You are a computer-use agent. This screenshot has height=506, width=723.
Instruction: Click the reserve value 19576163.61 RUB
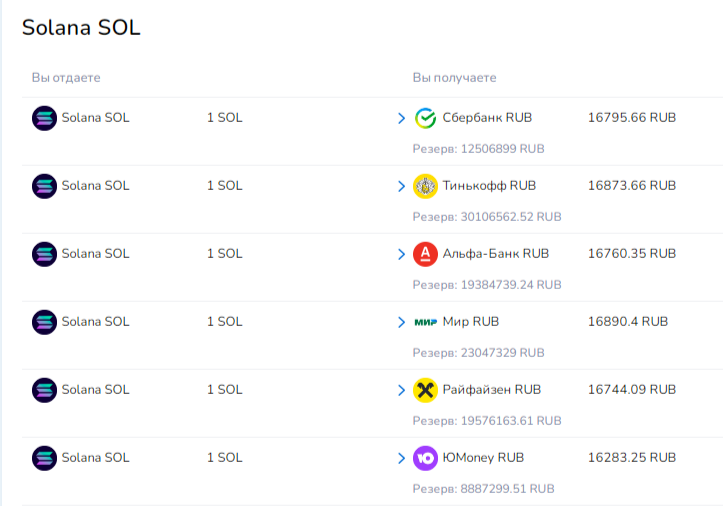[511, 421]
